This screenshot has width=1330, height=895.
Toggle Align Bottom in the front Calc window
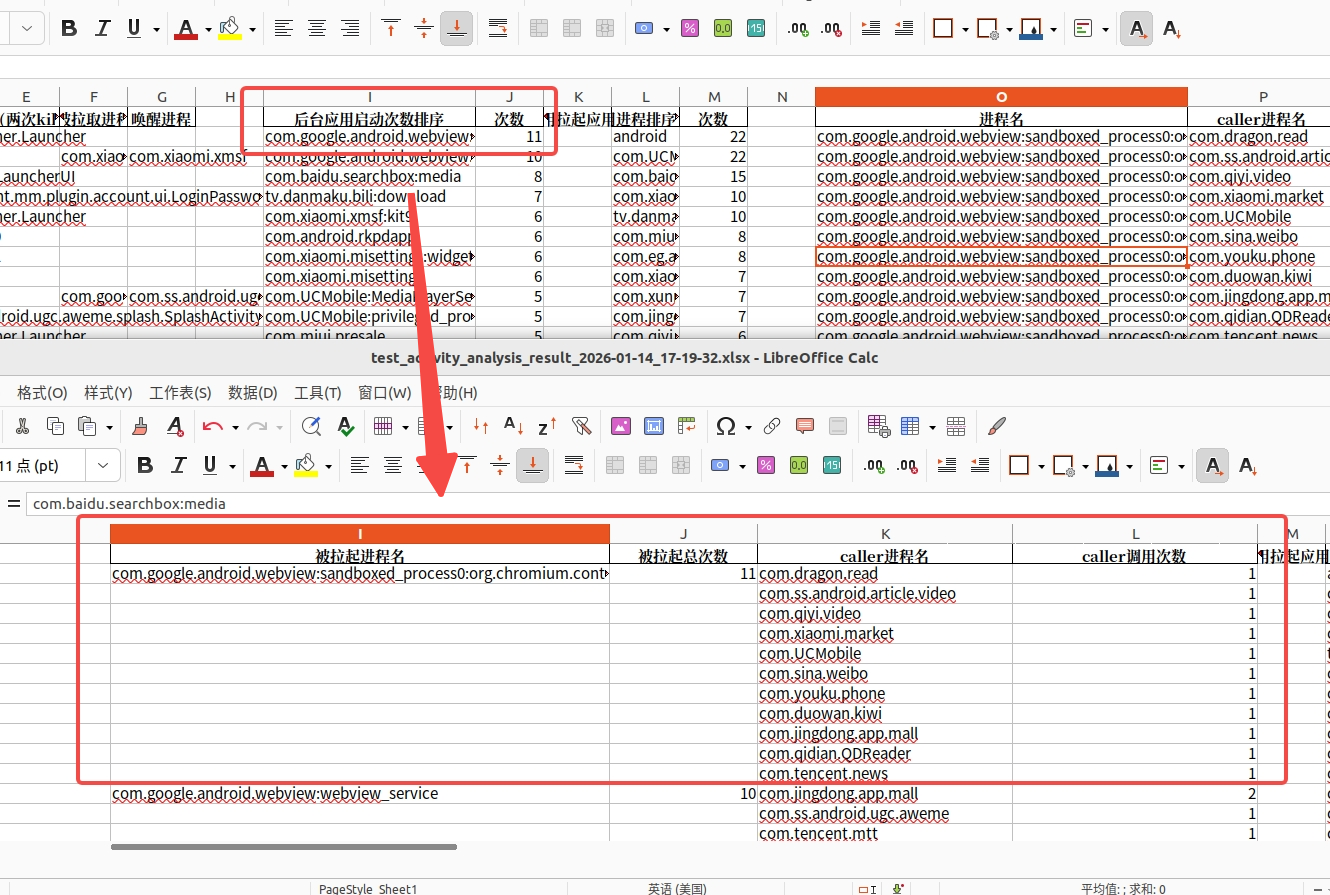coord(533,465)
